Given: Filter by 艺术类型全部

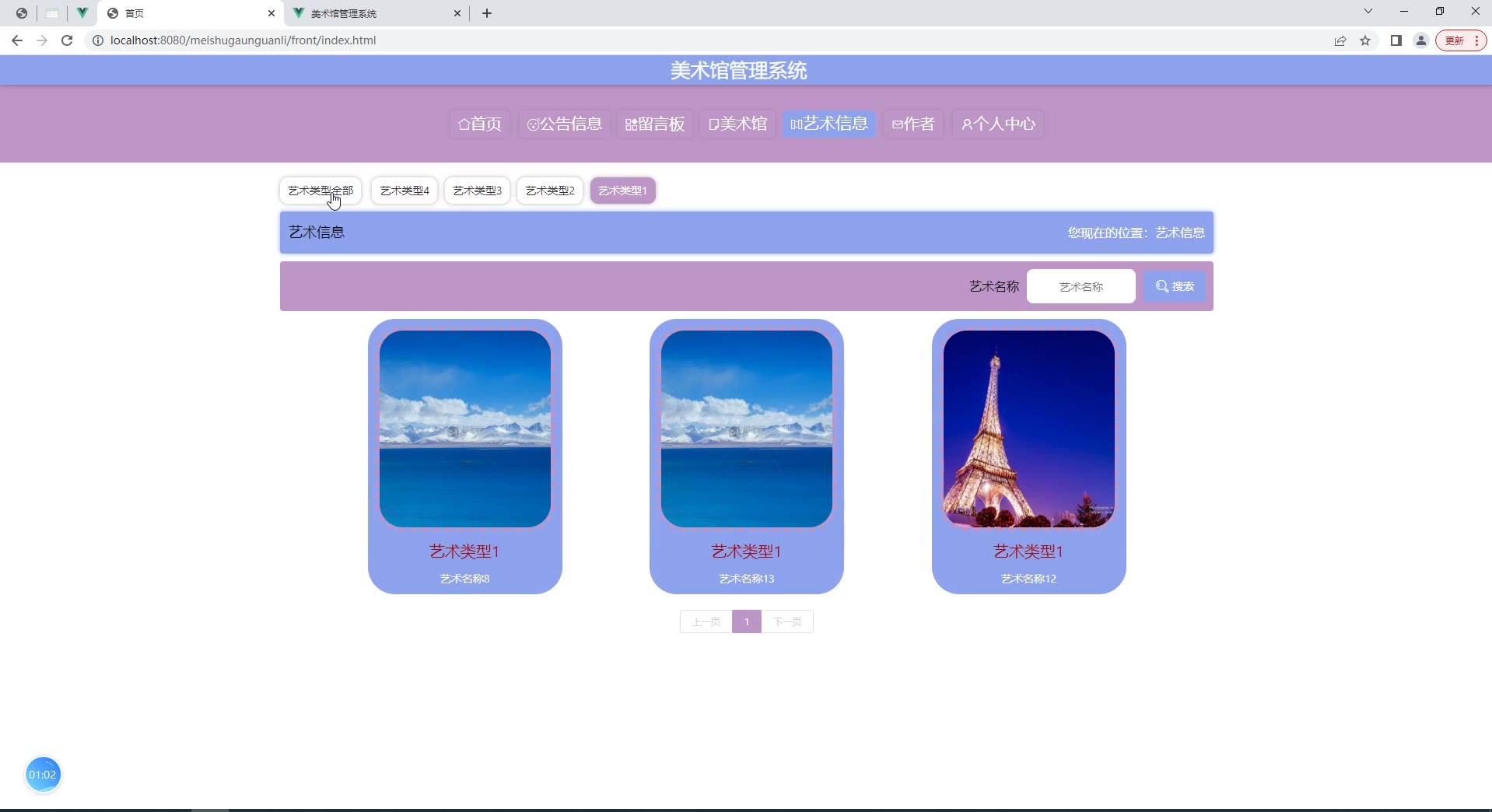Looking at the screenshot, I should tap(320, 191).
